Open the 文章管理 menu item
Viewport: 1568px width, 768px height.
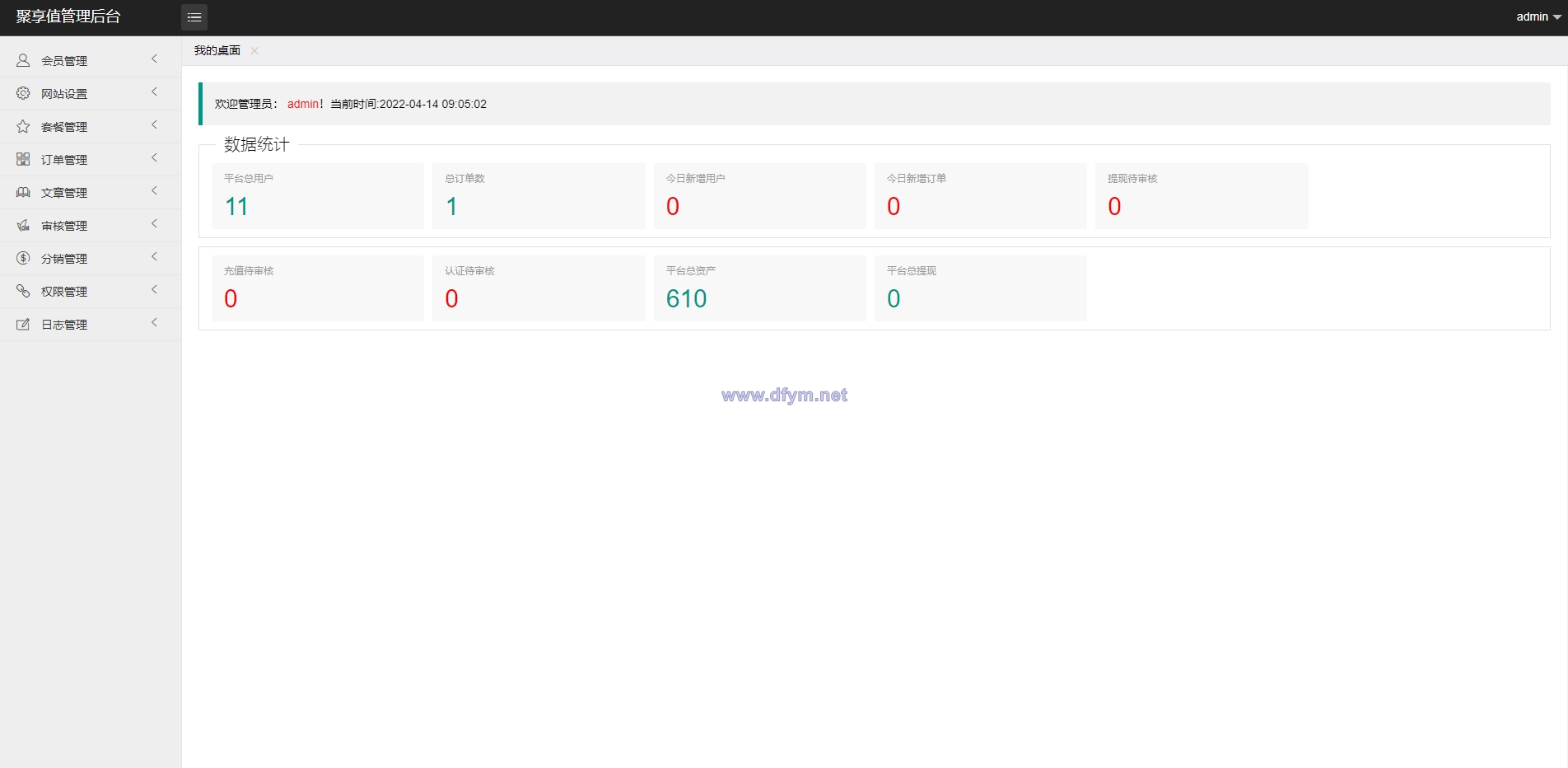[91, 192]
